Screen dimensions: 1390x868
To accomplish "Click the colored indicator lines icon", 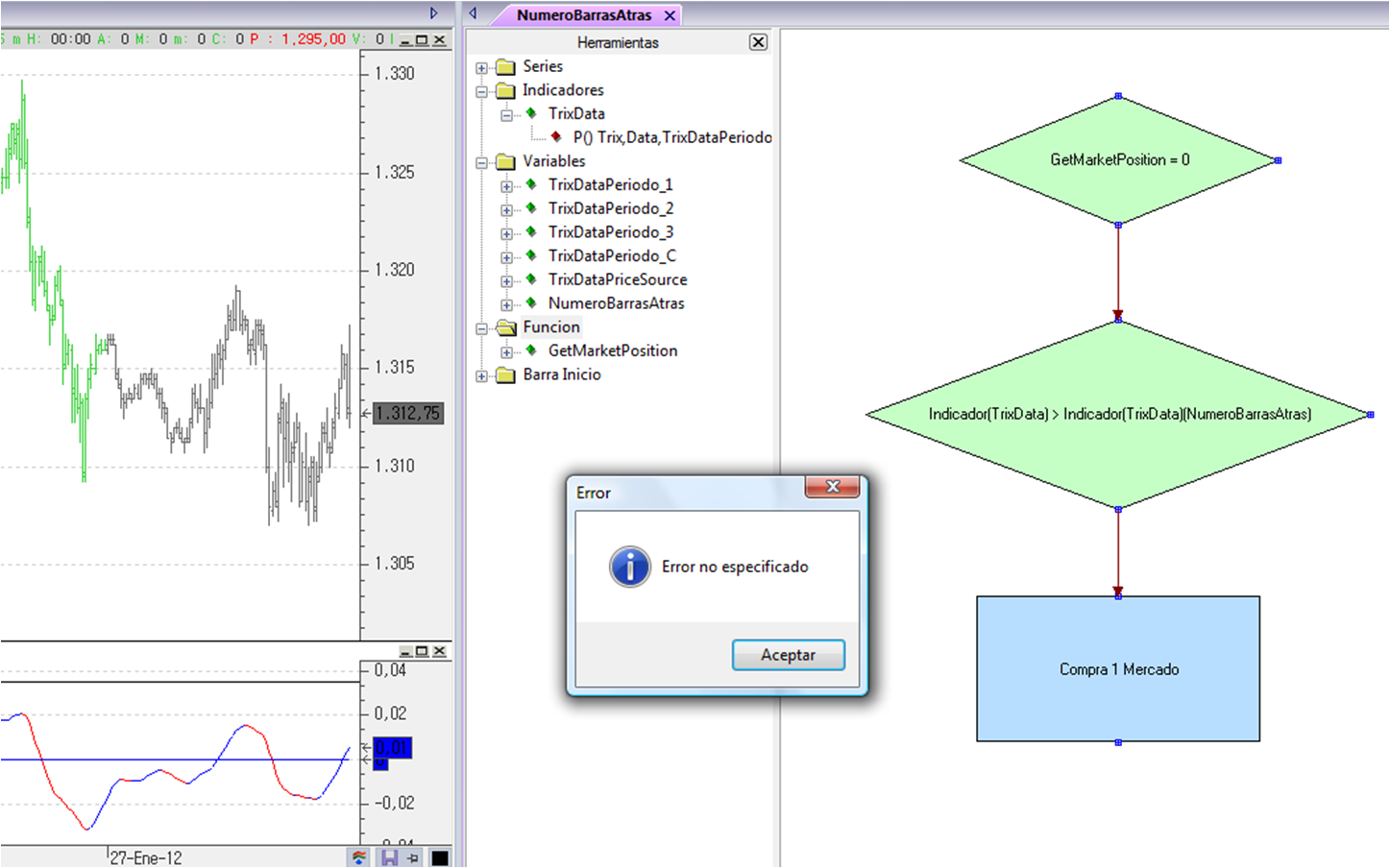I will (x=359, y=857).
